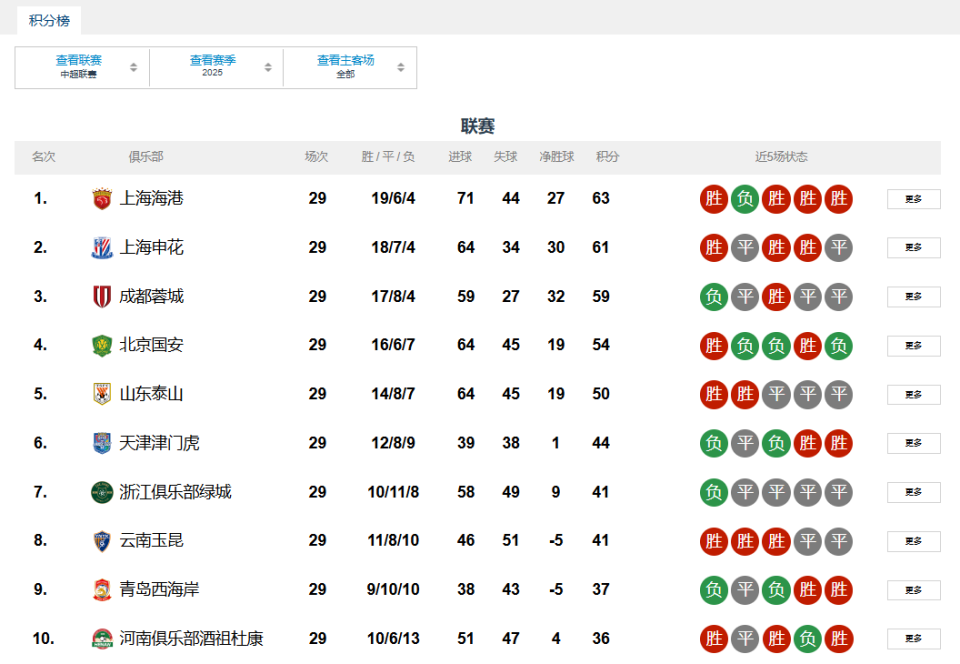Screen dimensions: 960x664
Task: Click 更多 button for 青岛西海岸
Action: [x=913, y=590]
